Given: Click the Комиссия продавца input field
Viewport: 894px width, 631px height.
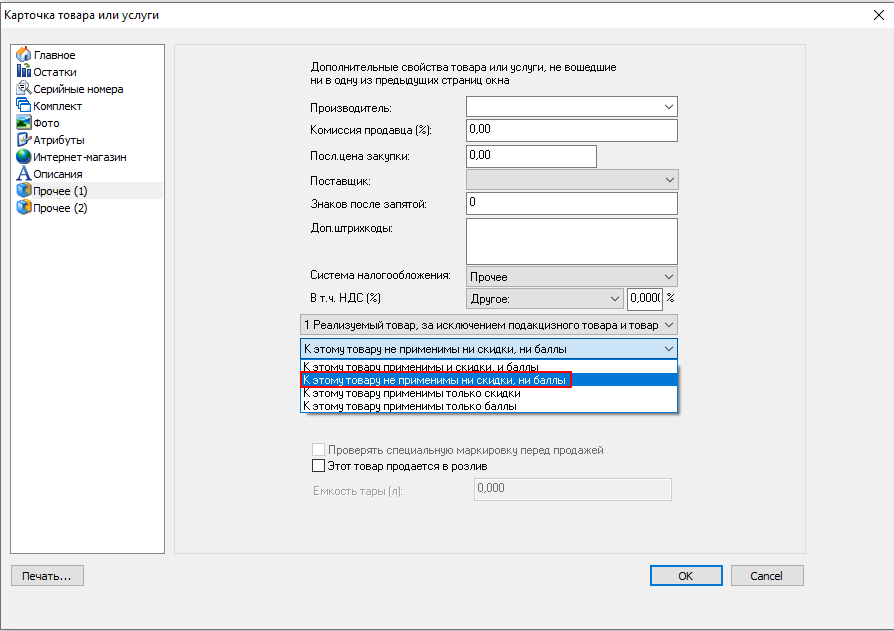Looking at the screenshot, I should click(x=572, y=130).
